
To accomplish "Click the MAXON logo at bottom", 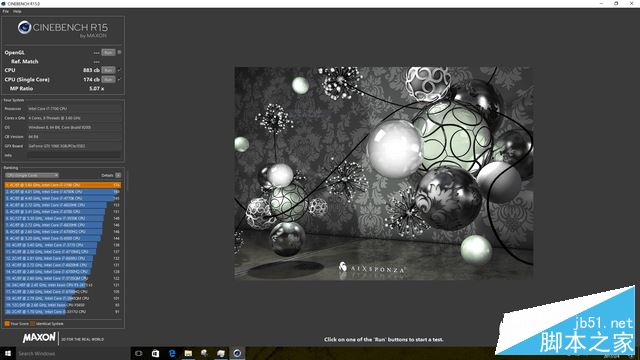I will [x=39, y=338].
